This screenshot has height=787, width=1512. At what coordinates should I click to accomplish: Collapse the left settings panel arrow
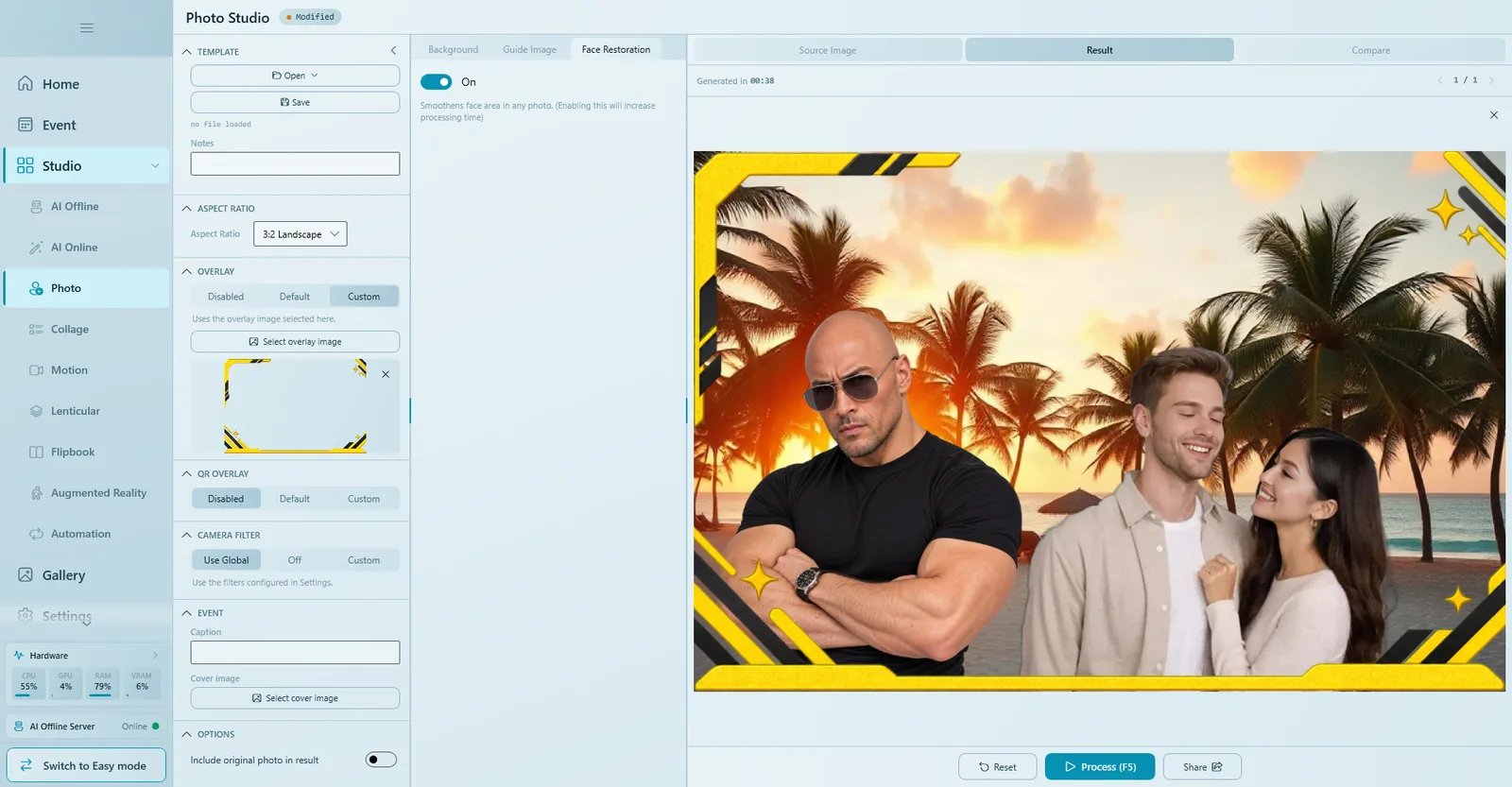point(393,51)
